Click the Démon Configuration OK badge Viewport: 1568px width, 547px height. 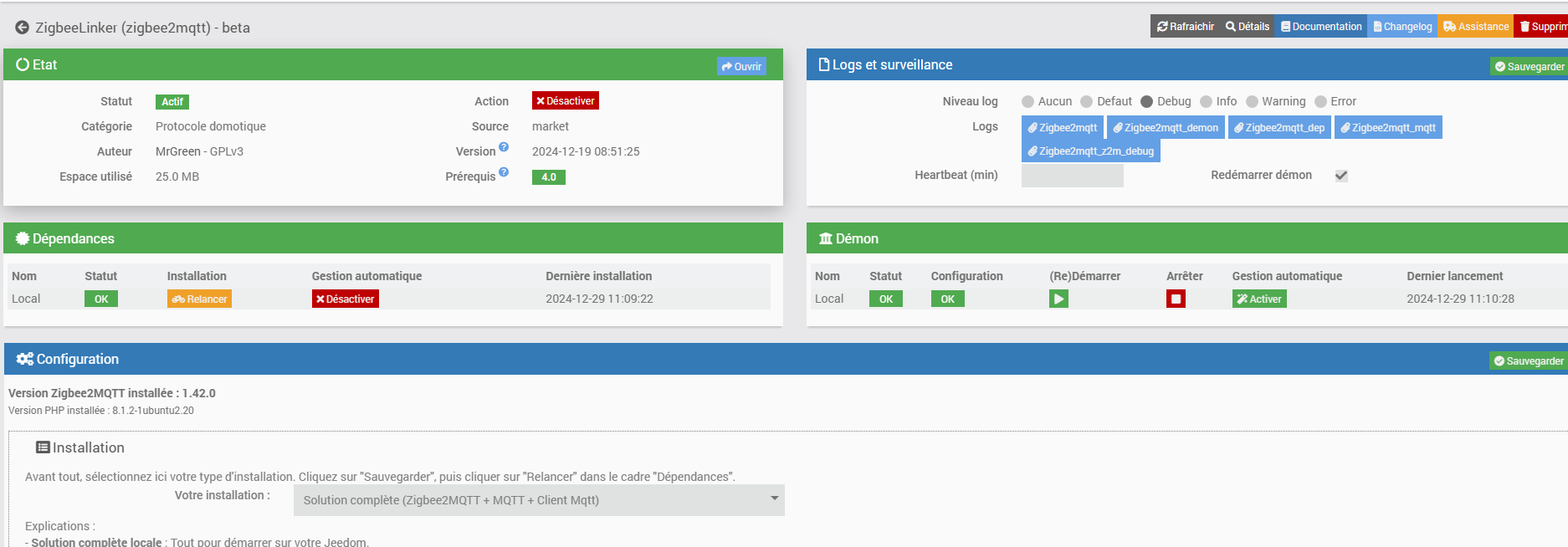948,299
